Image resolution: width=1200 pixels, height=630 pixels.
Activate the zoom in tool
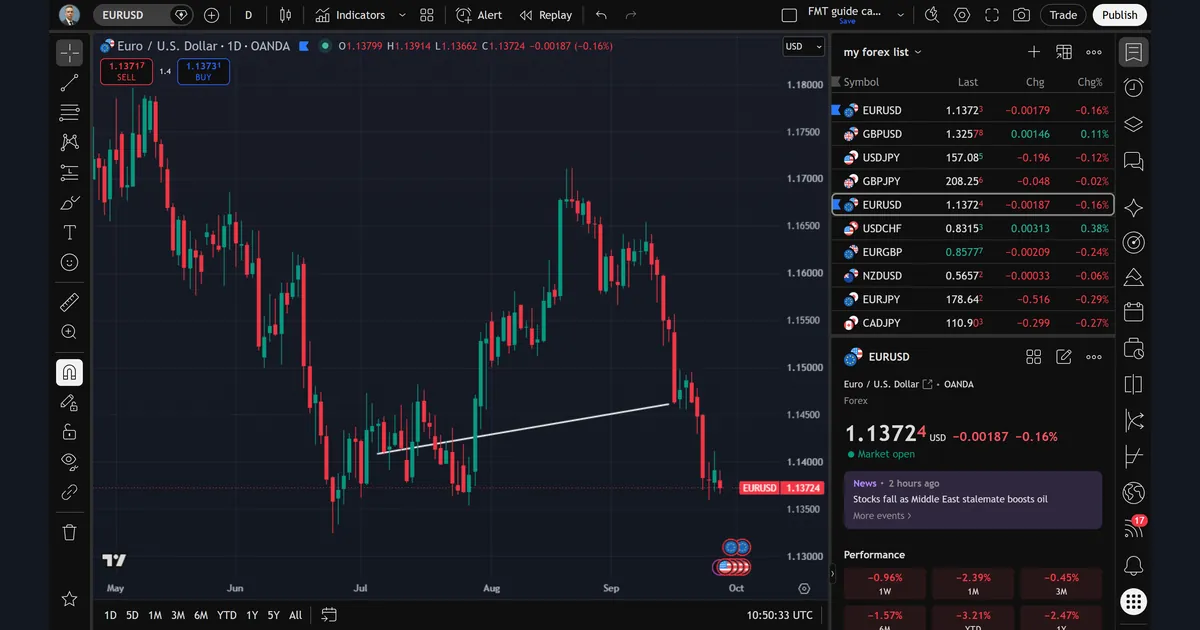click(69, 332)
